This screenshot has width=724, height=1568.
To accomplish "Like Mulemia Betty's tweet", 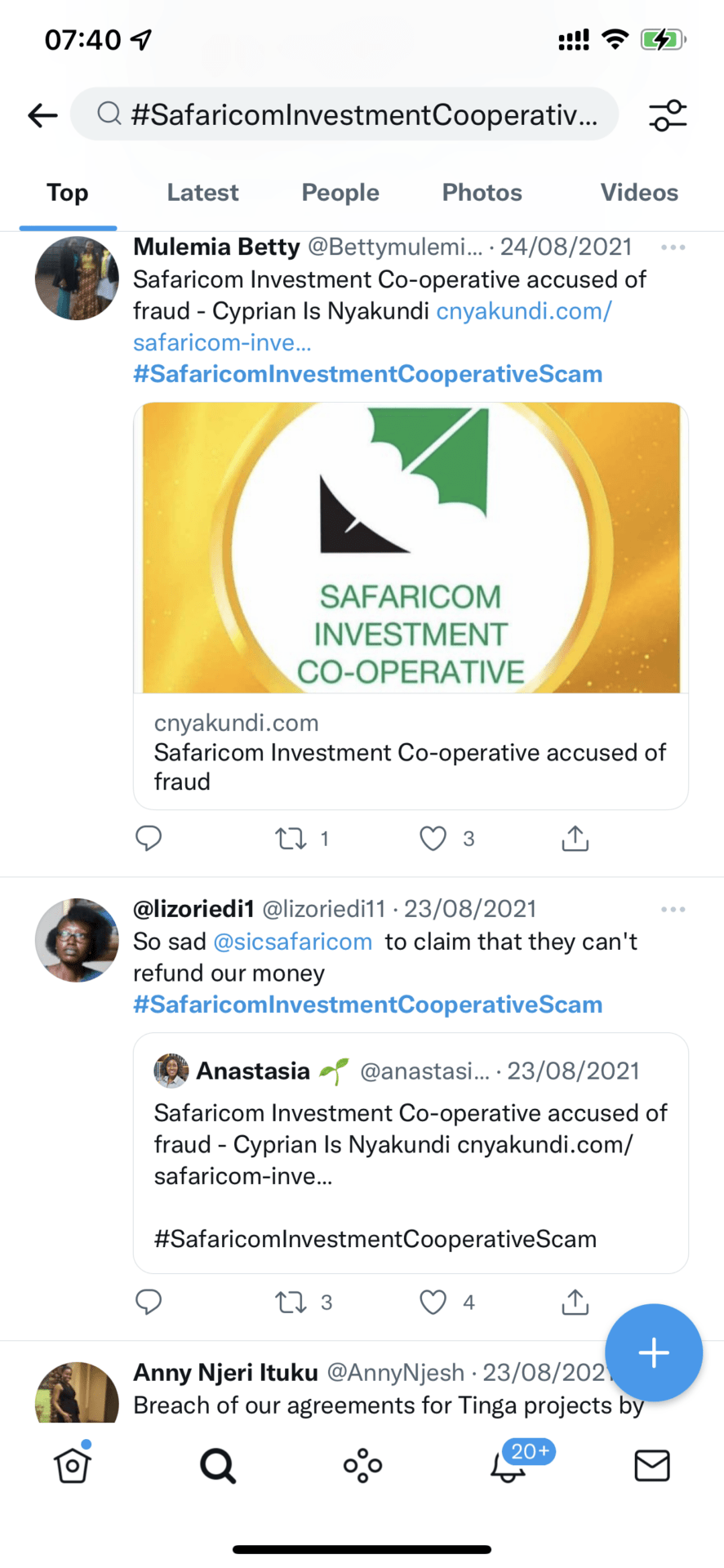I will (x=433, y=839).
